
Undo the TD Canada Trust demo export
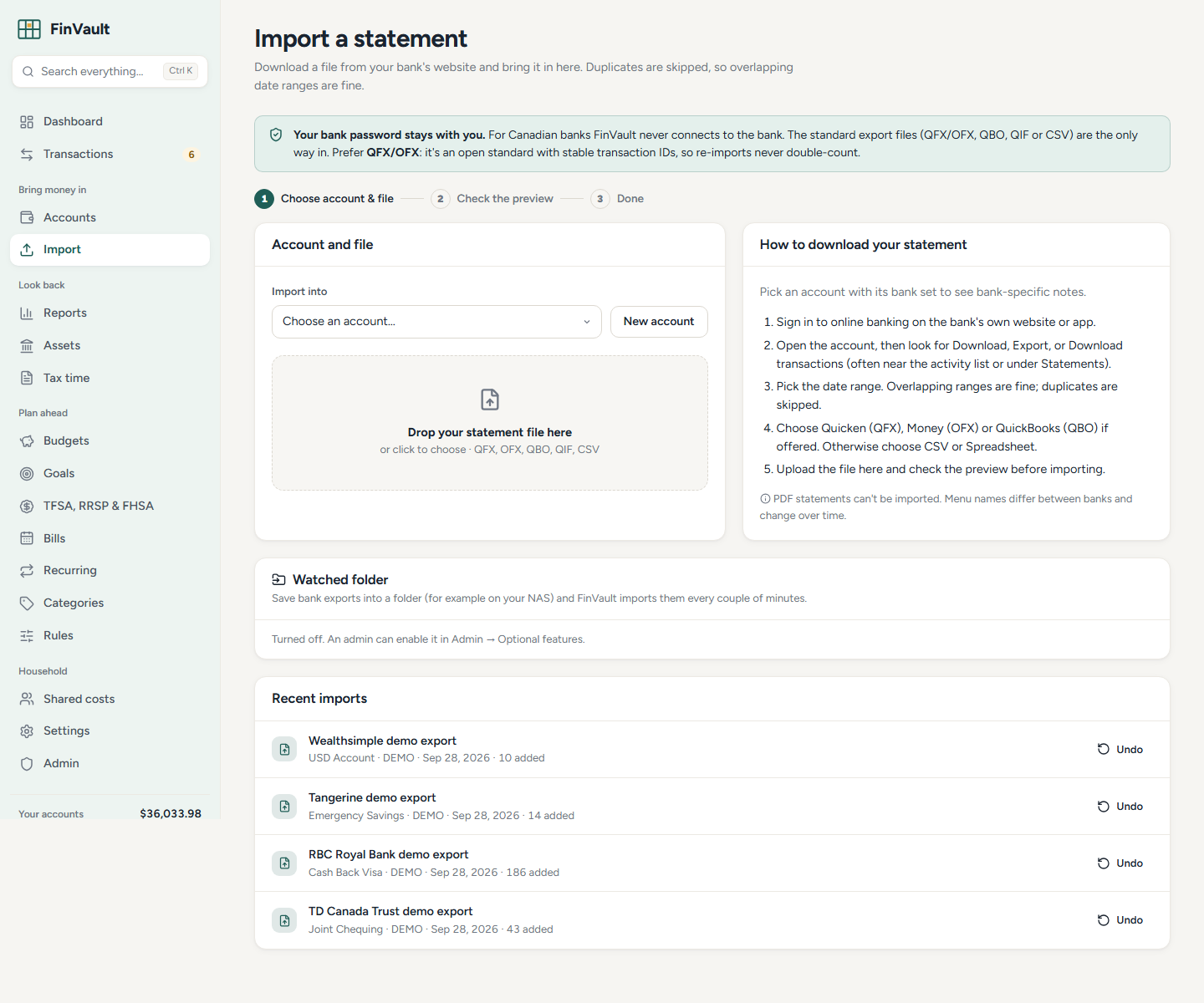pyautogui.click(x=1120, y=920)
